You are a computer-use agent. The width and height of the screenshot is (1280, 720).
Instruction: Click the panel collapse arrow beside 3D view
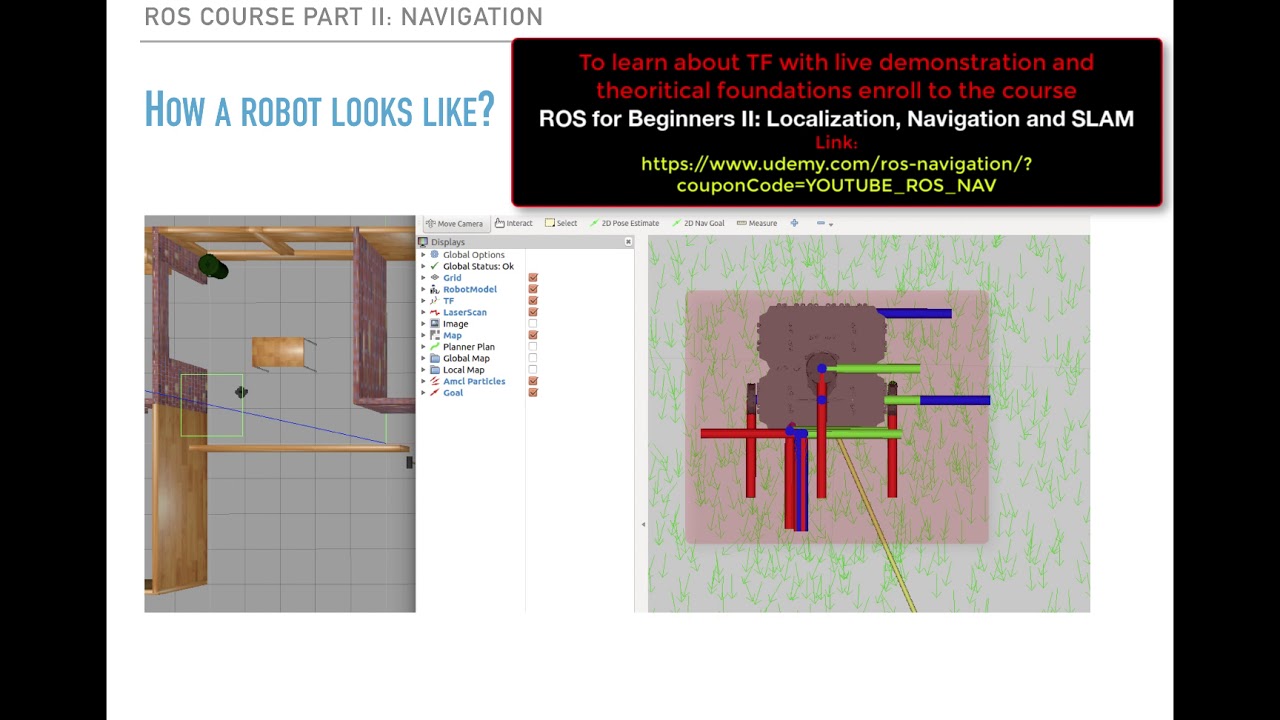(x=643, y=524)
